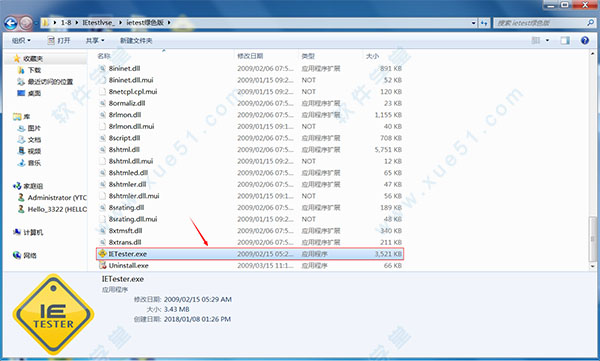Click the search magnifier icon
The image size is (600, 361).
tap(590, 23)
